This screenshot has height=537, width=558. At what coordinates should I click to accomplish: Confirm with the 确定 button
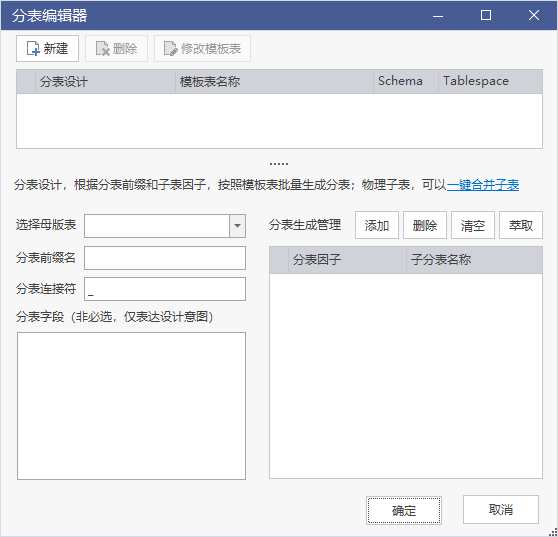(x=404, y=510)
